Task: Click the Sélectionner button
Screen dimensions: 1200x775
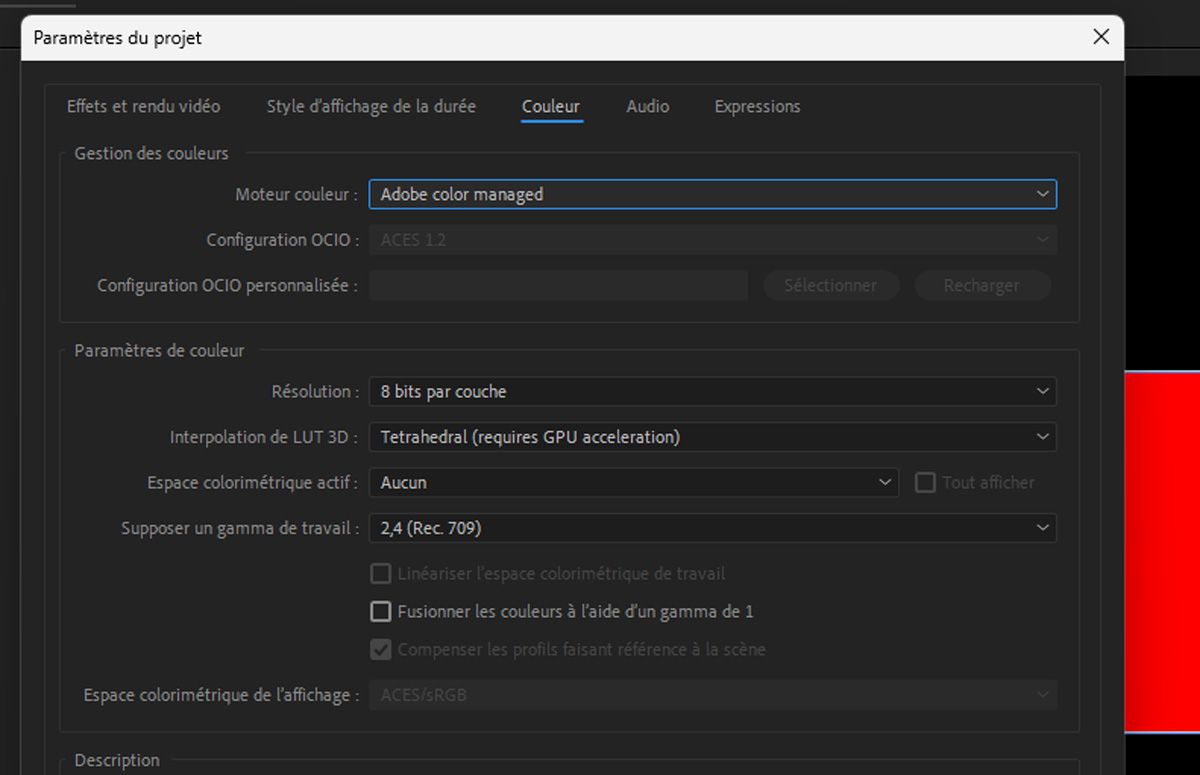Action: click(x=831, y=285)
